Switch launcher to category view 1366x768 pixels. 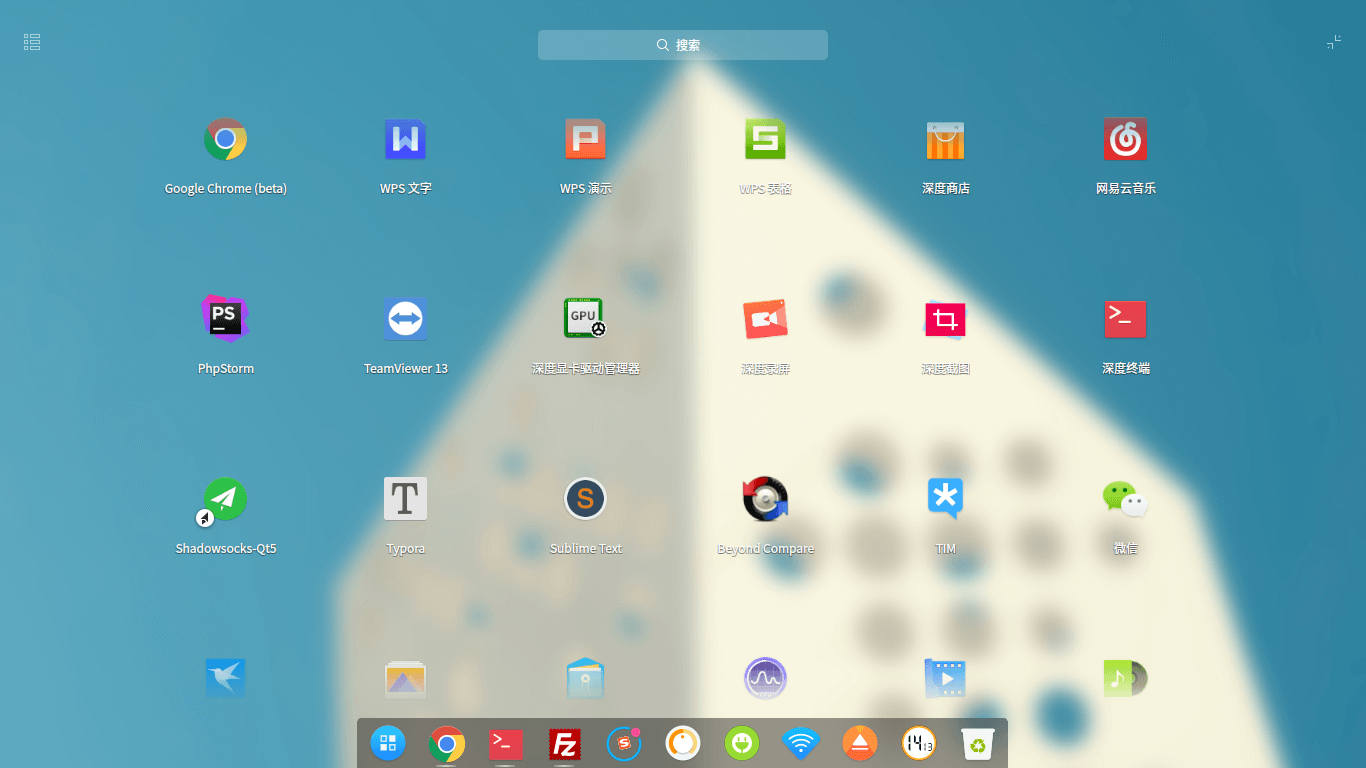coord(32,42)
